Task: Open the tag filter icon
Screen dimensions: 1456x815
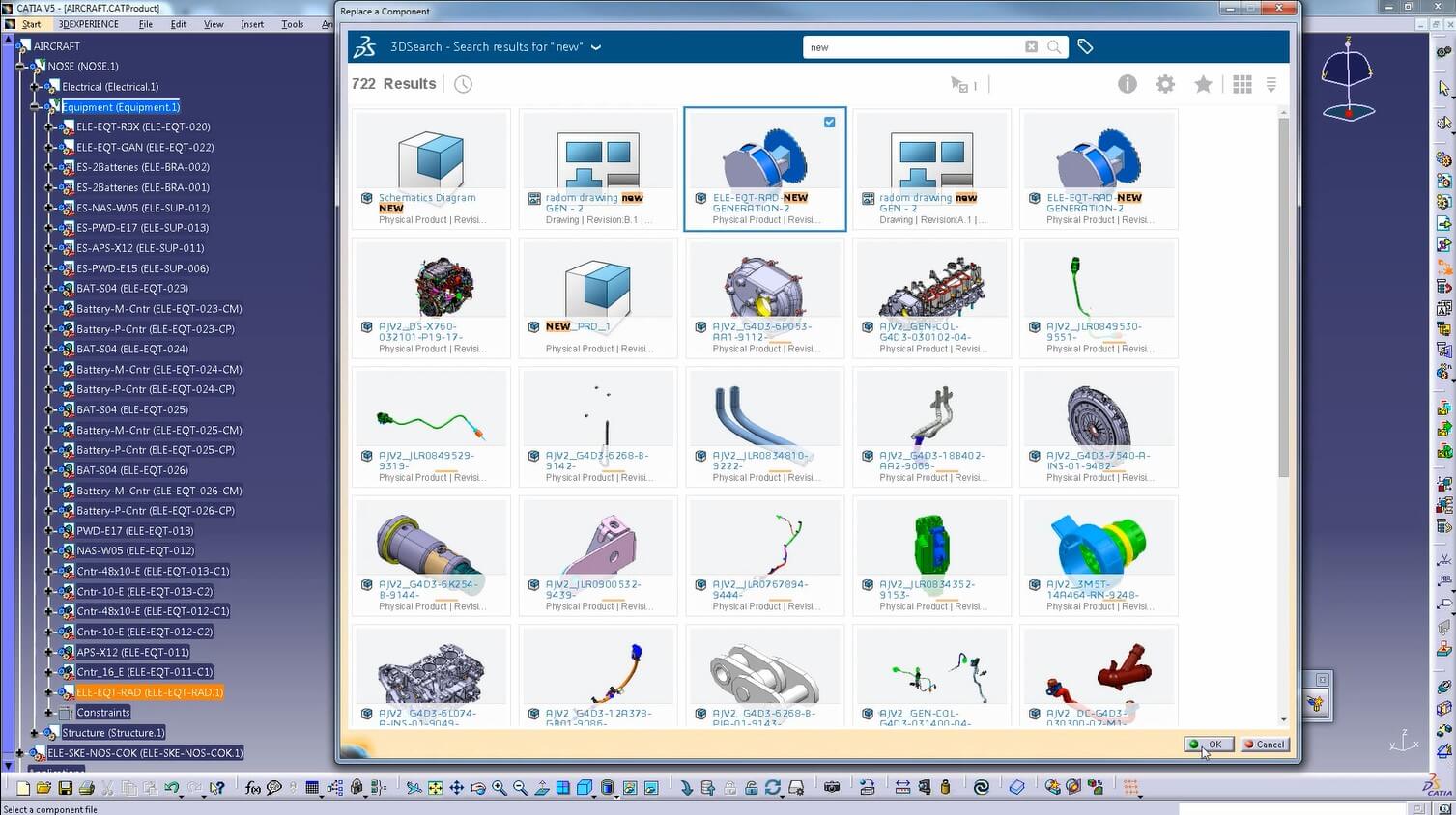Action: [1085, 46]
